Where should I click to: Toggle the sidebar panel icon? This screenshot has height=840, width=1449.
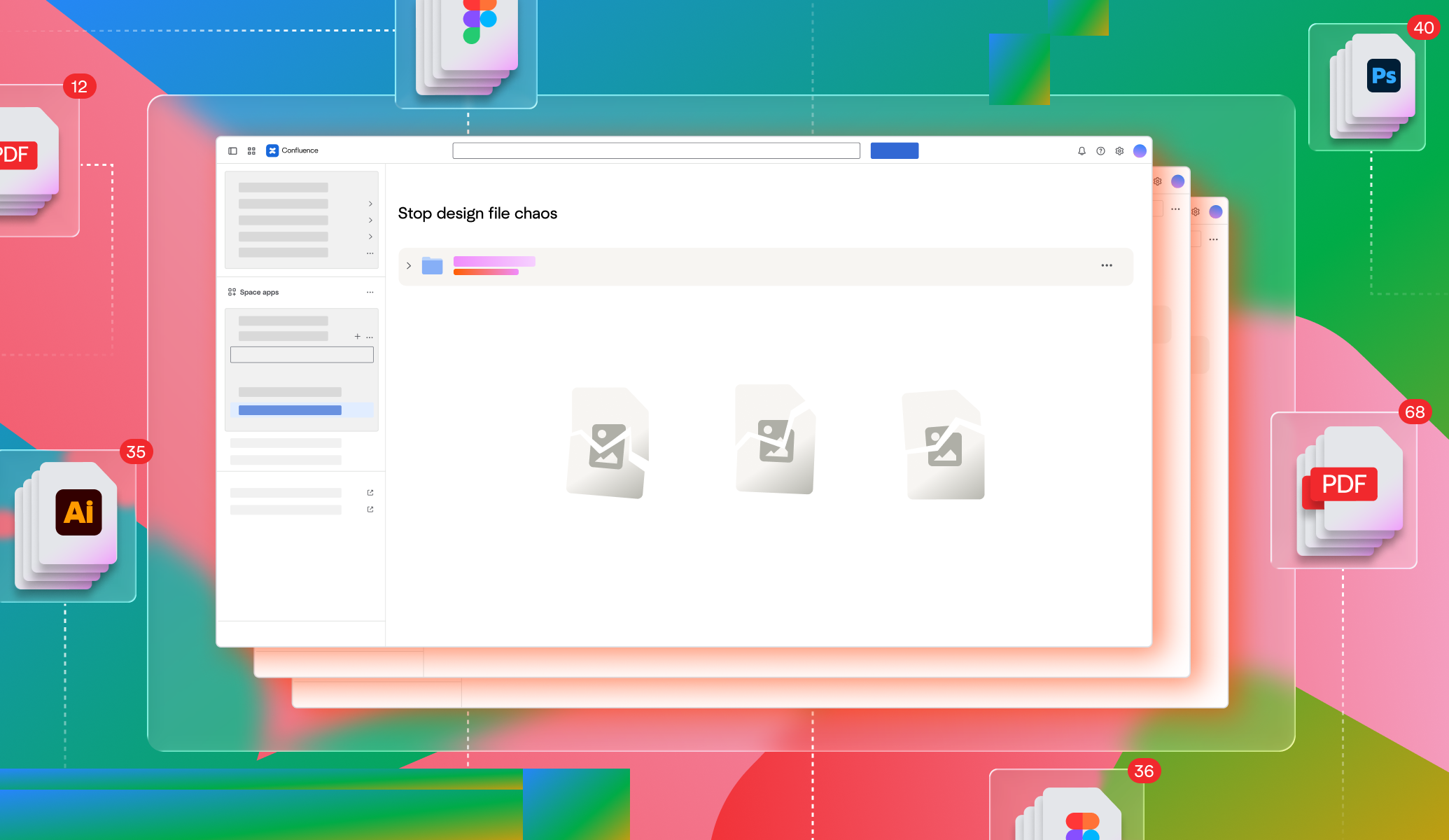click(232, 150)
